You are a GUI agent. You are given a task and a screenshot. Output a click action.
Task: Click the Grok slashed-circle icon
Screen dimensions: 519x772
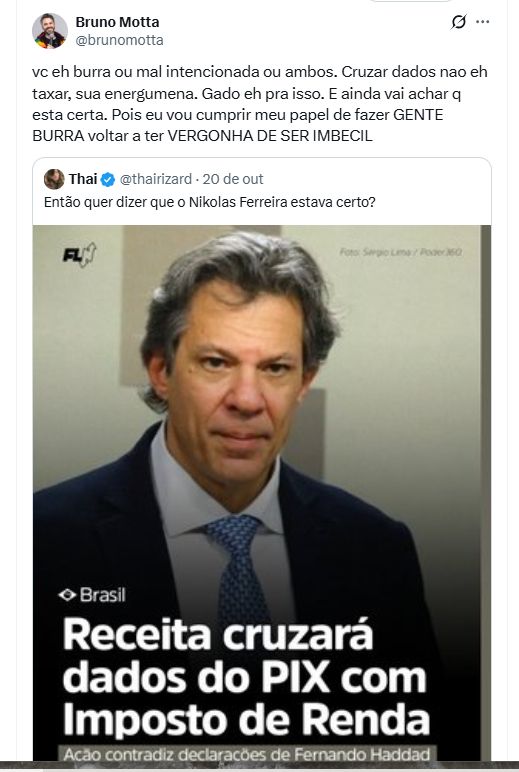pyautogui.click(x=458, y=22)
